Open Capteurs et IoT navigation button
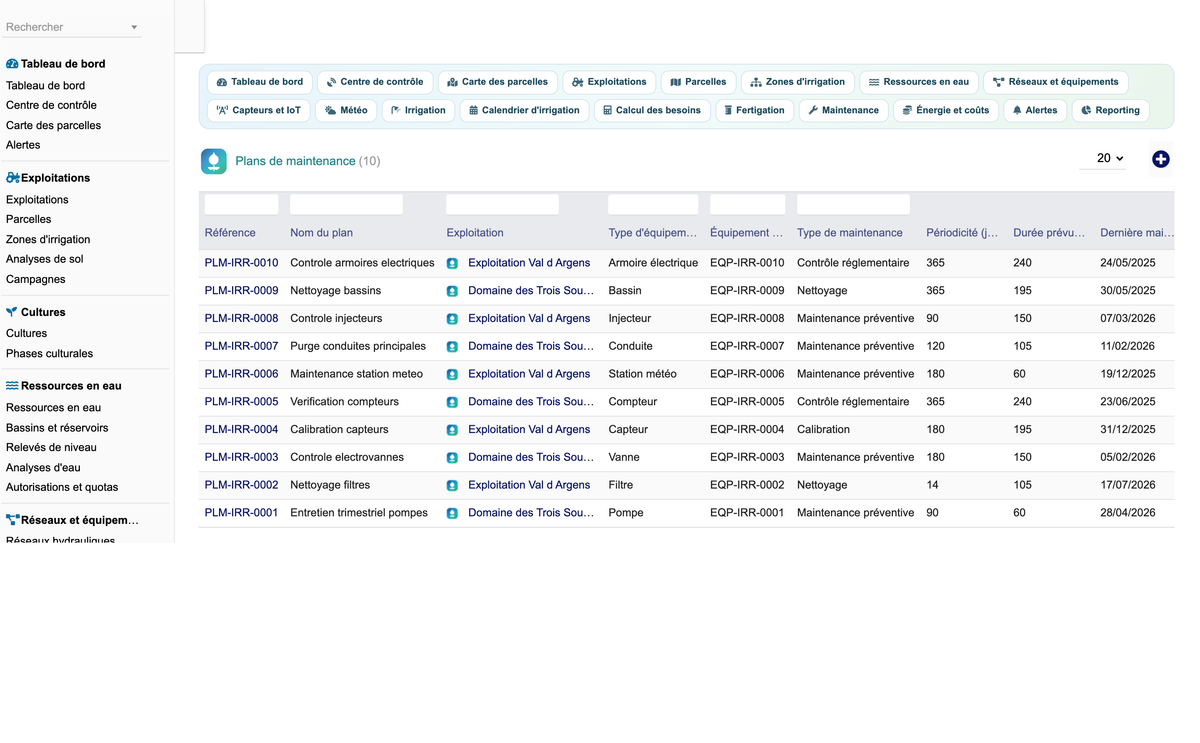The width and height of the screenshot is (1200, 743). click(x=259, y=110)
